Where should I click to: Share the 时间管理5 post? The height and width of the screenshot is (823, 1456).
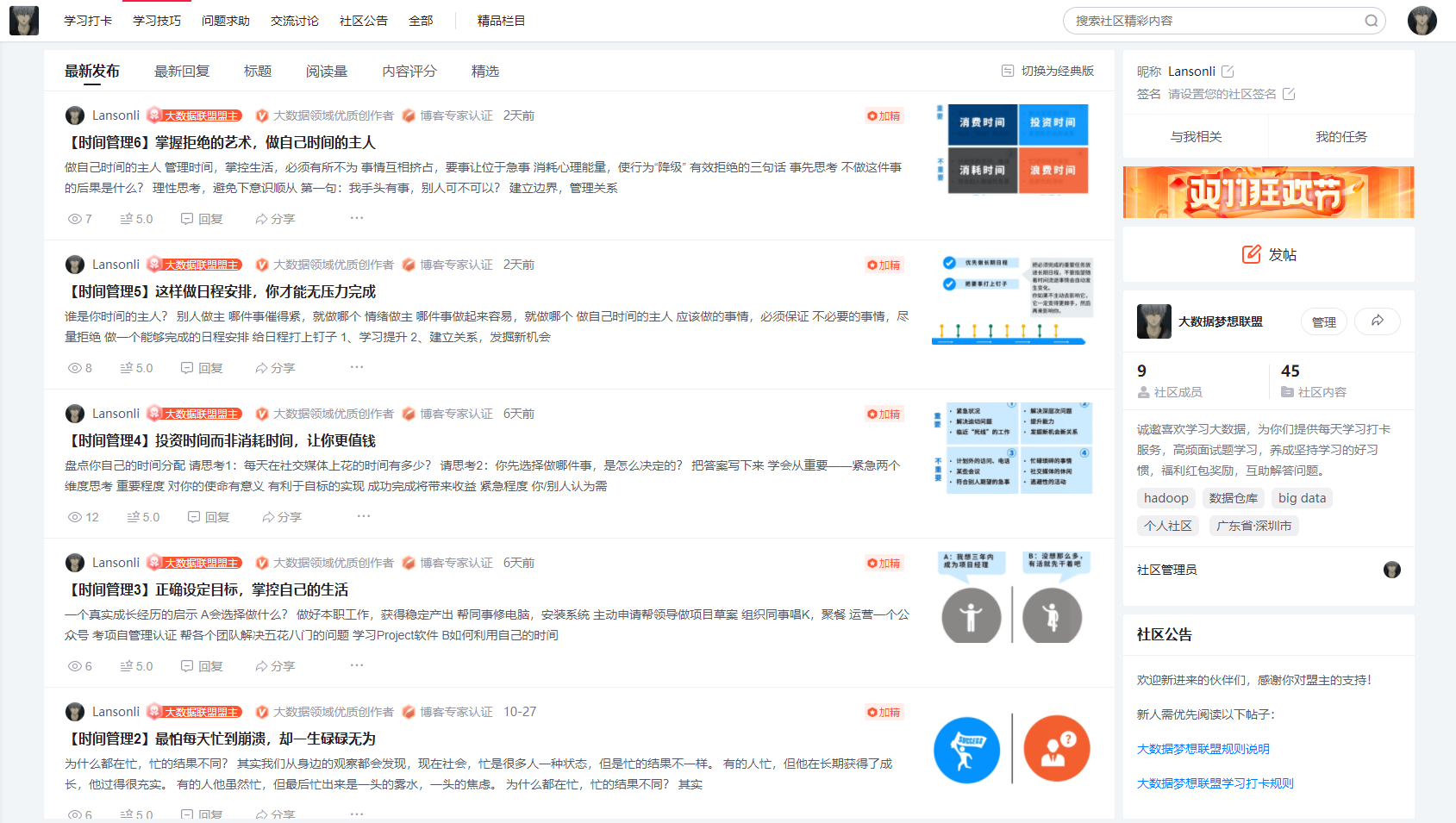(x=275, y=368)
